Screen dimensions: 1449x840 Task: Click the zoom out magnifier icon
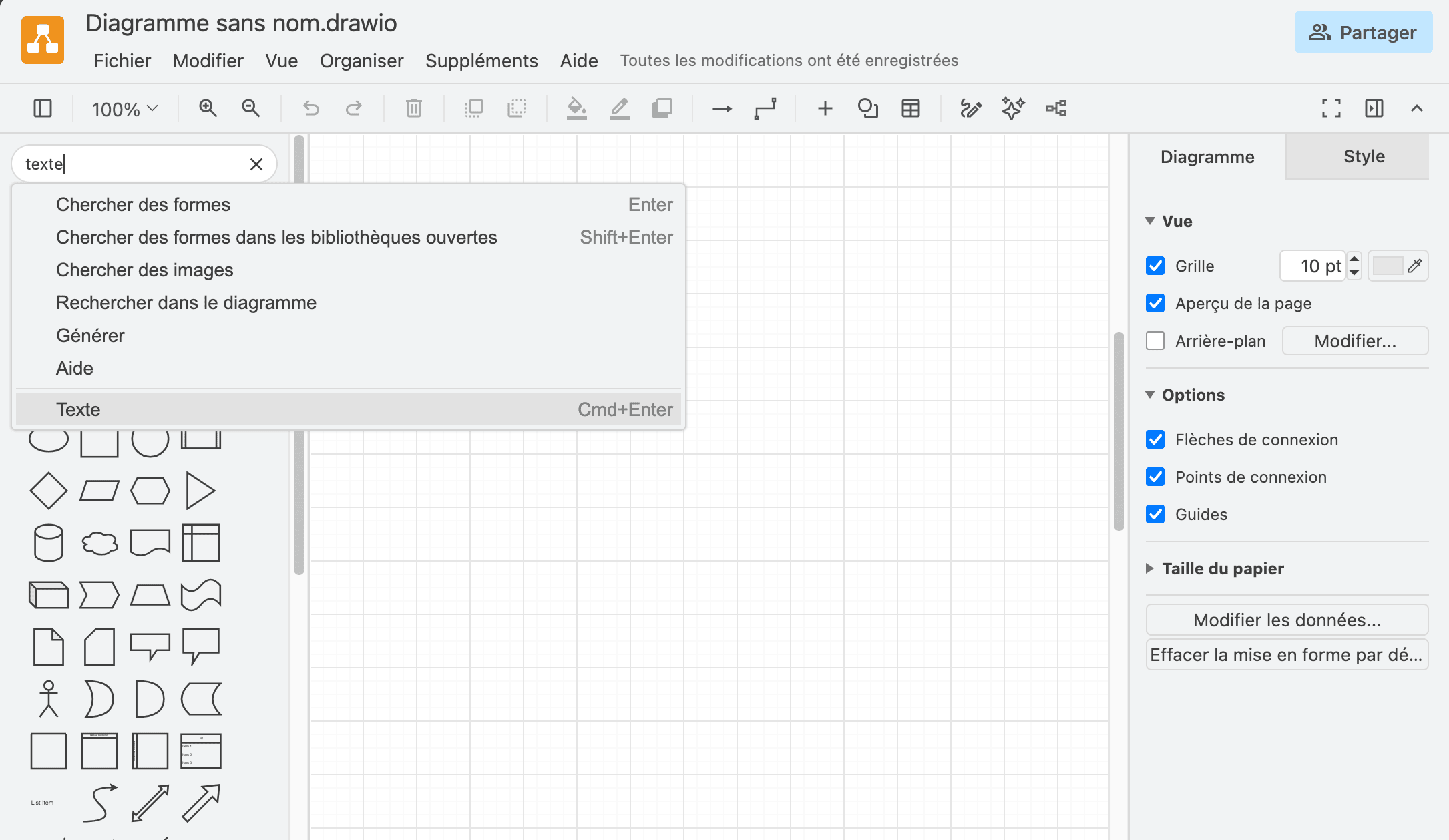point(250,108)
